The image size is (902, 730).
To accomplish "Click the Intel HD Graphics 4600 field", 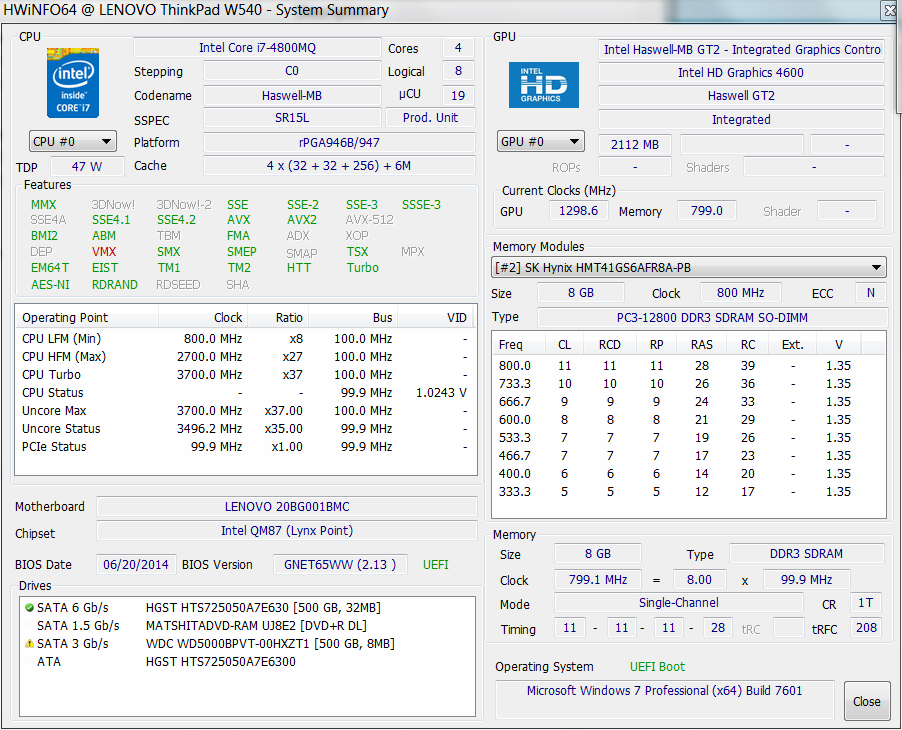I will tap(740, 73).
